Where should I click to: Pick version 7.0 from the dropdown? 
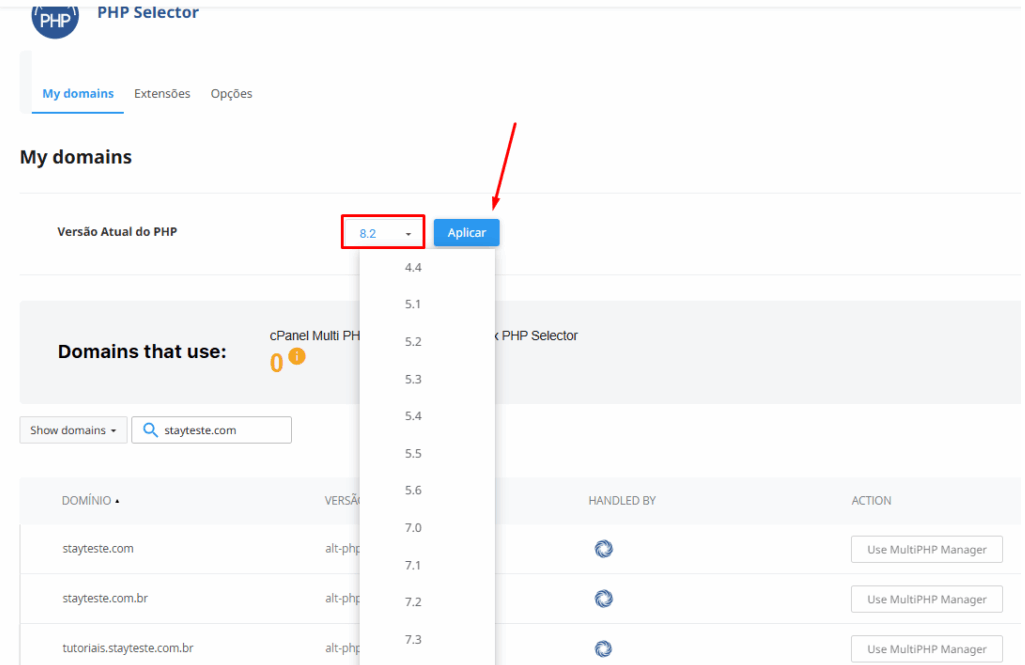click(413, 528)
